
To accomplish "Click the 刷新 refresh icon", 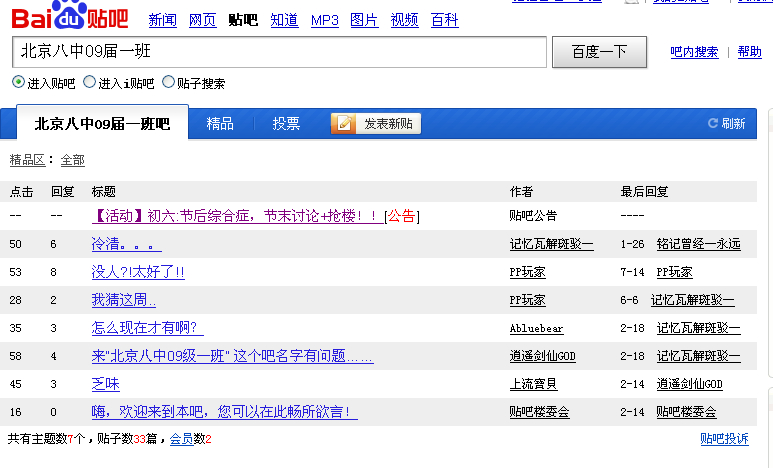I will click(x=712, y=123).
